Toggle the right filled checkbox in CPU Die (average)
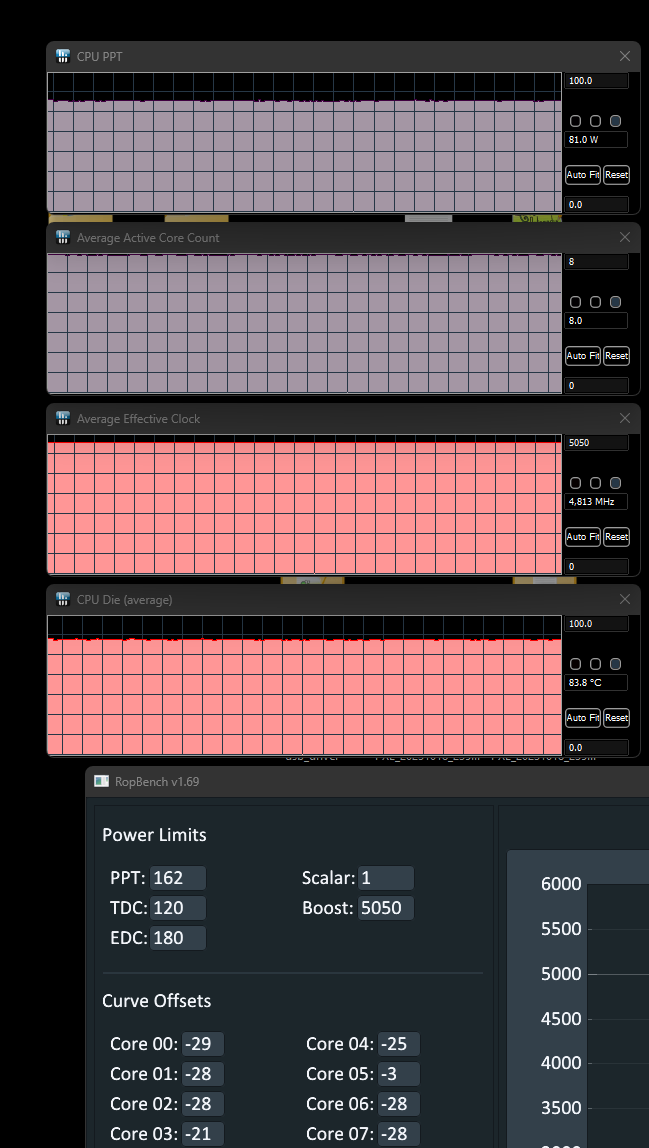Image resolution: width=649 pixels, height=1148 pixels. [x=615, y=663]
